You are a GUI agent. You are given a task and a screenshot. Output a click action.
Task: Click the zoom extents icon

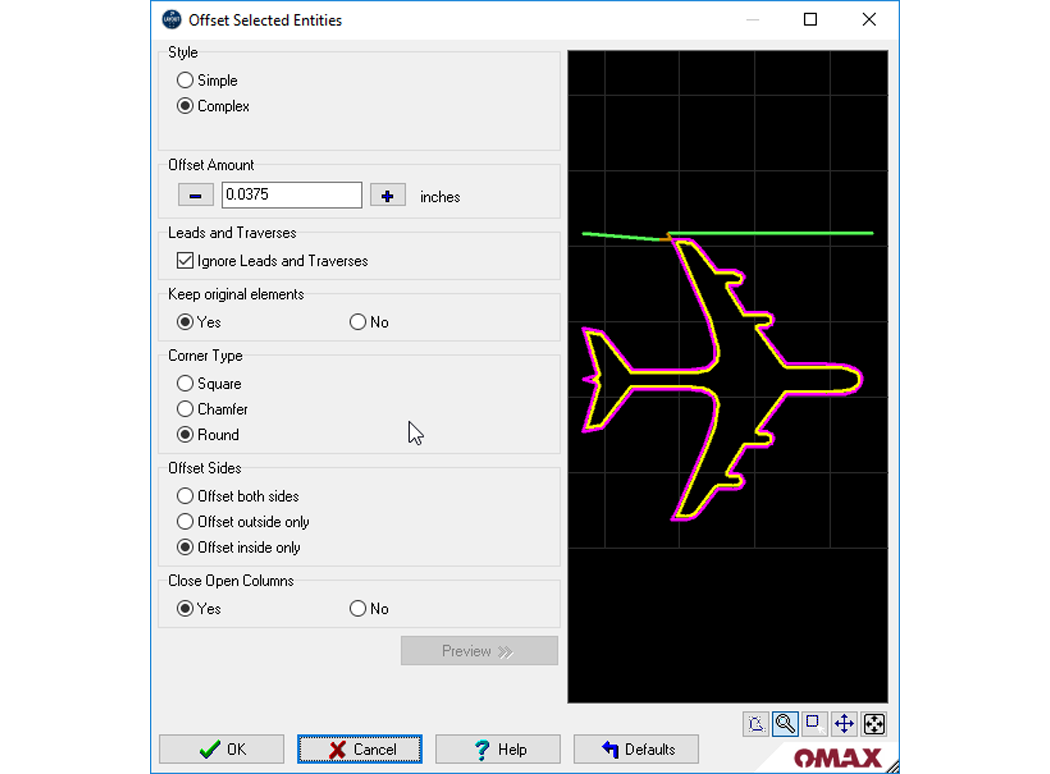(x=874, y=724)
